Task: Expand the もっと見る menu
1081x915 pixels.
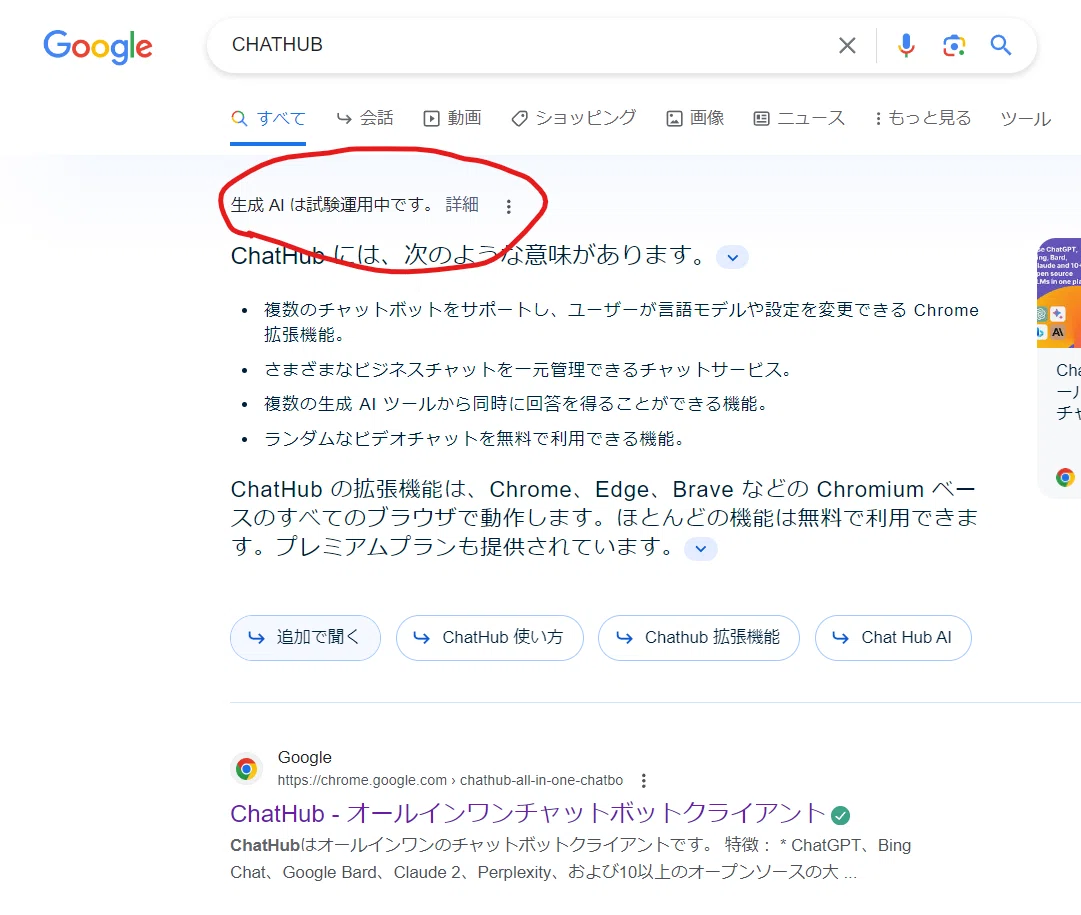Action: click(923, 119)
